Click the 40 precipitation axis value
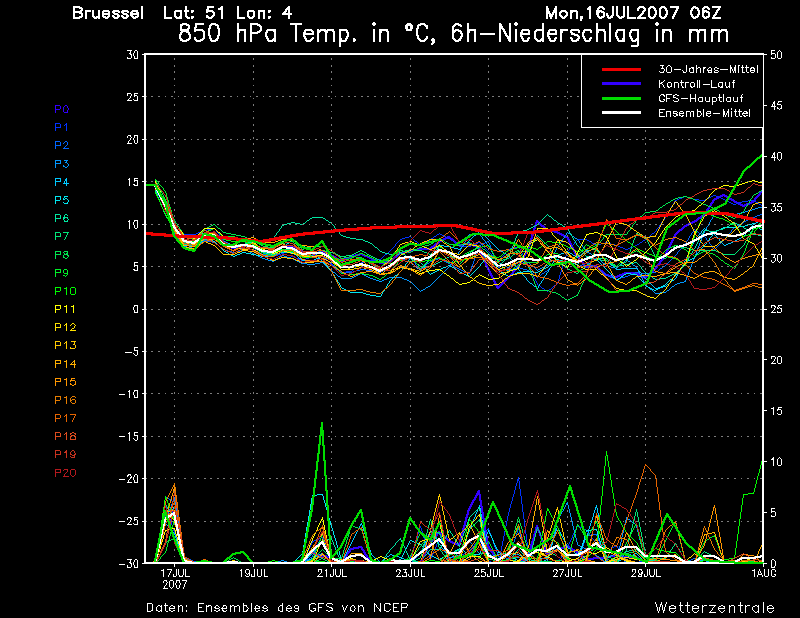Image resolution: width=800 pixels, height=618 pixels. coord(776,157)
